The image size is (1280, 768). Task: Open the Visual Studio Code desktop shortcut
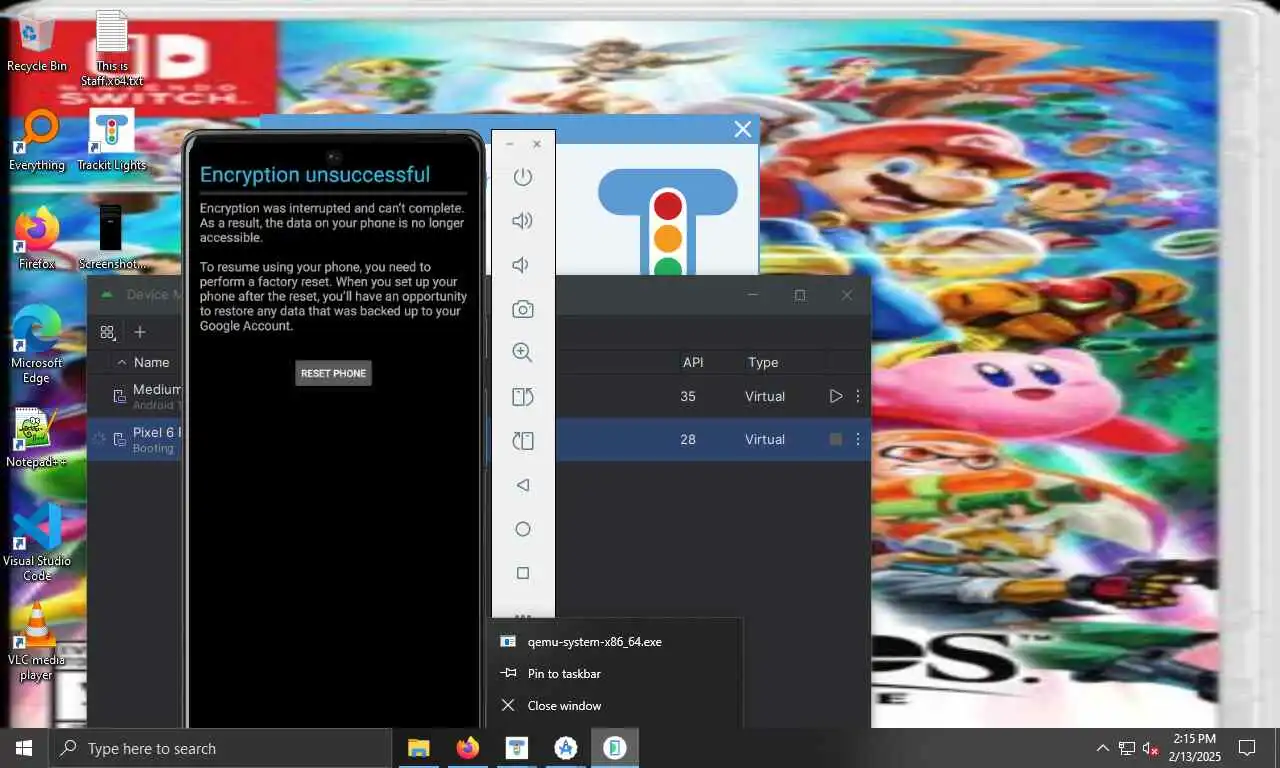click(37, 543)
